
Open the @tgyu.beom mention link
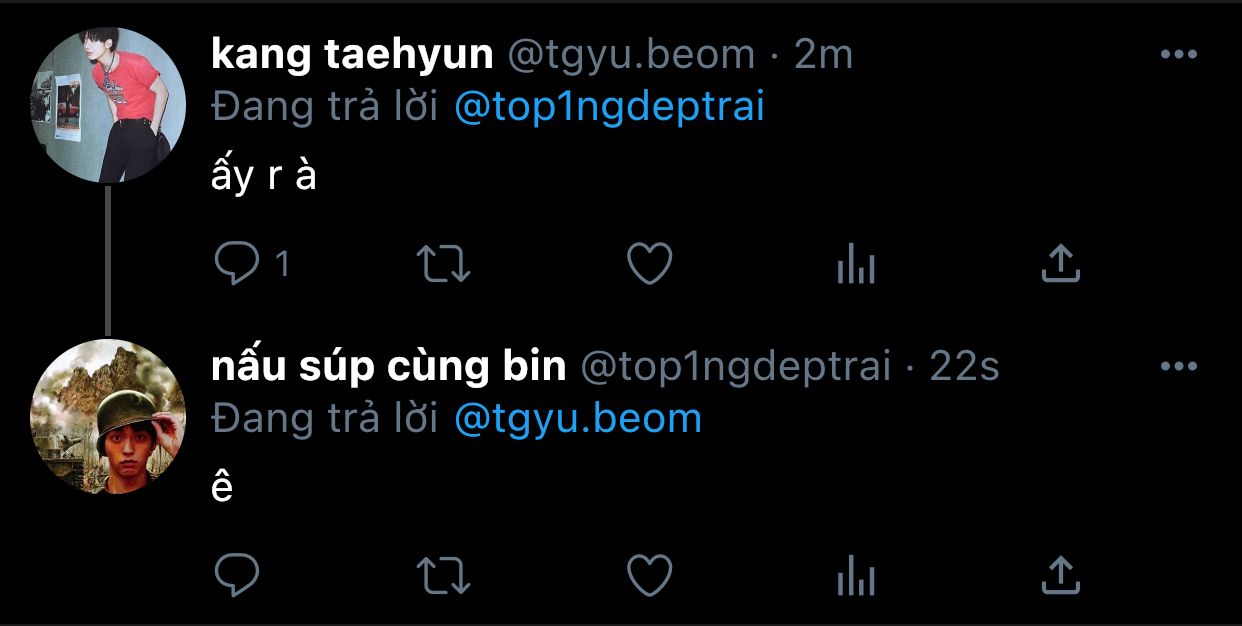(578, 419)
